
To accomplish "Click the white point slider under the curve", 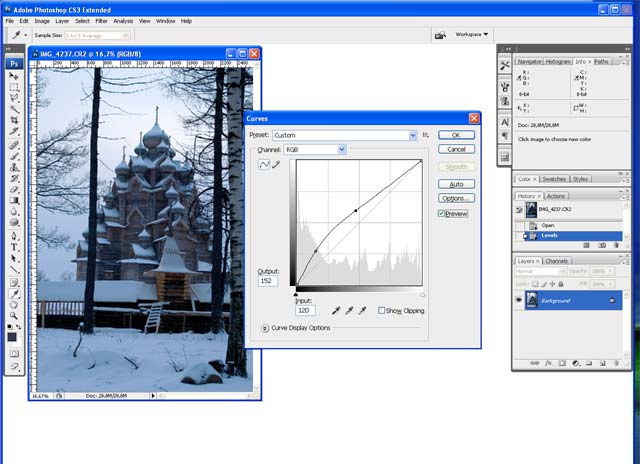I will (422, 295).
